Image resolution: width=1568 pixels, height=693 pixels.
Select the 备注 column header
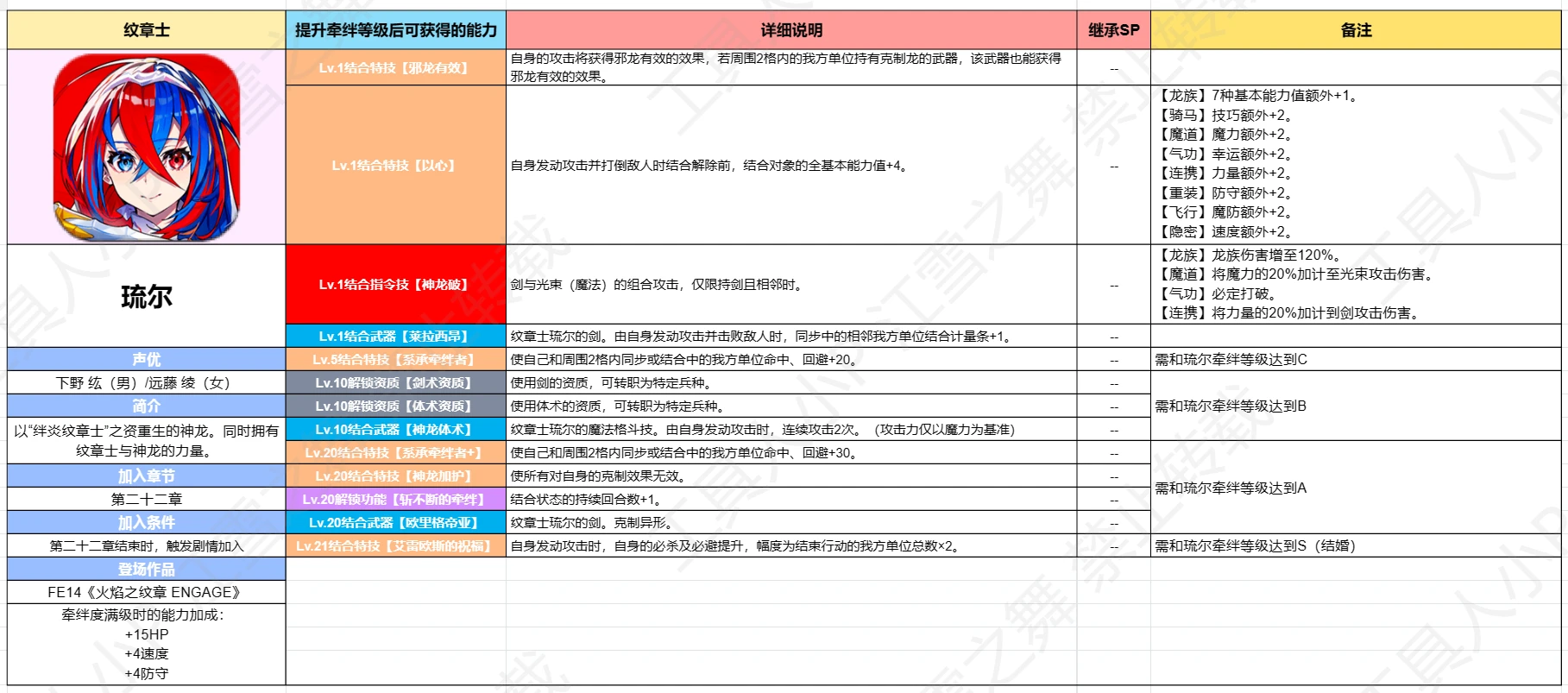(1356, 30)
